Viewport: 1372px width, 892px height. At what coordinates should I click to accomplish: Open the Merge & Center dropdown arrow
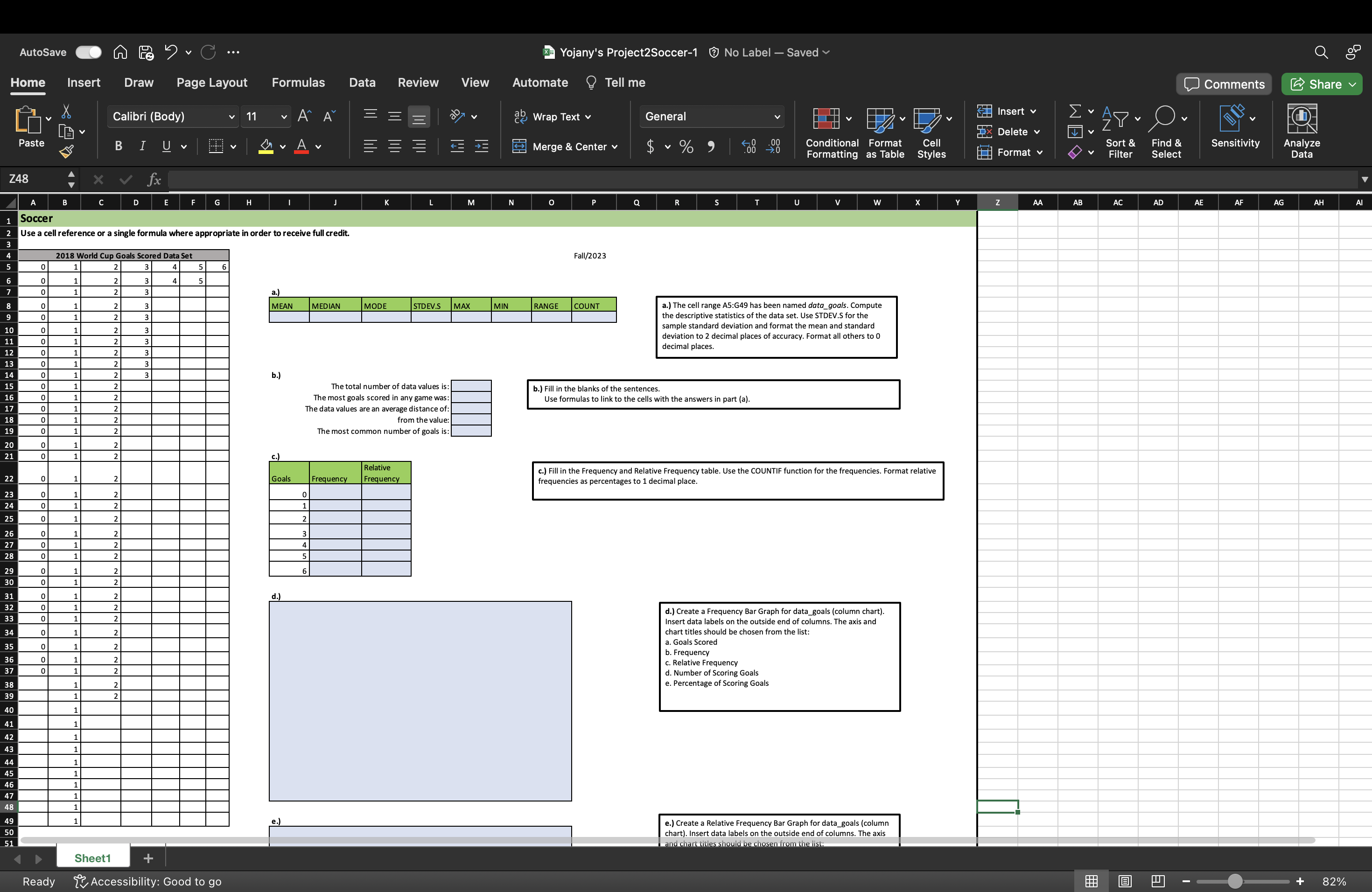coord(615,147)
